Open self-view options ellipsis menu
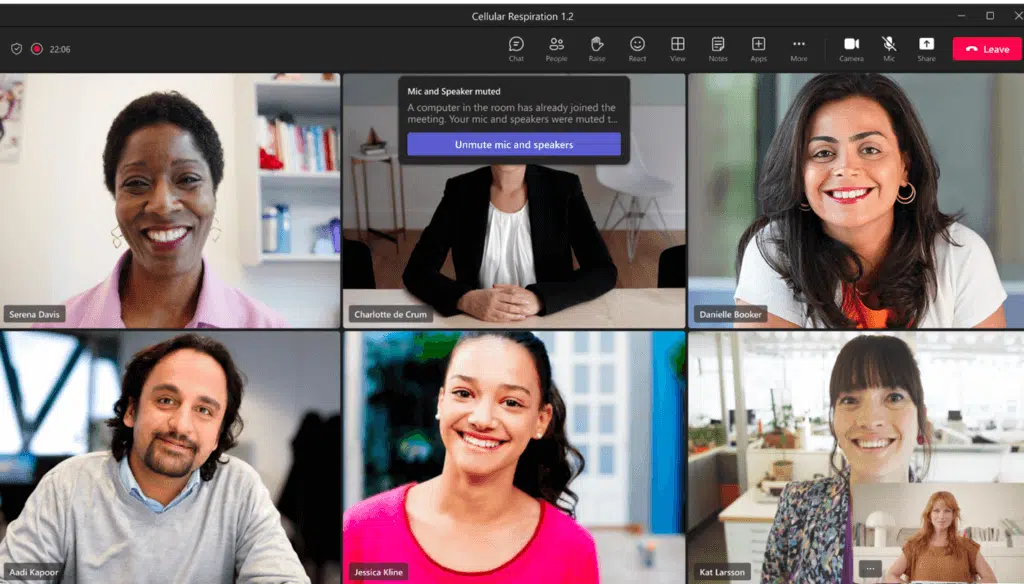This screenshot has height=584, width=1024. point(870,569)
